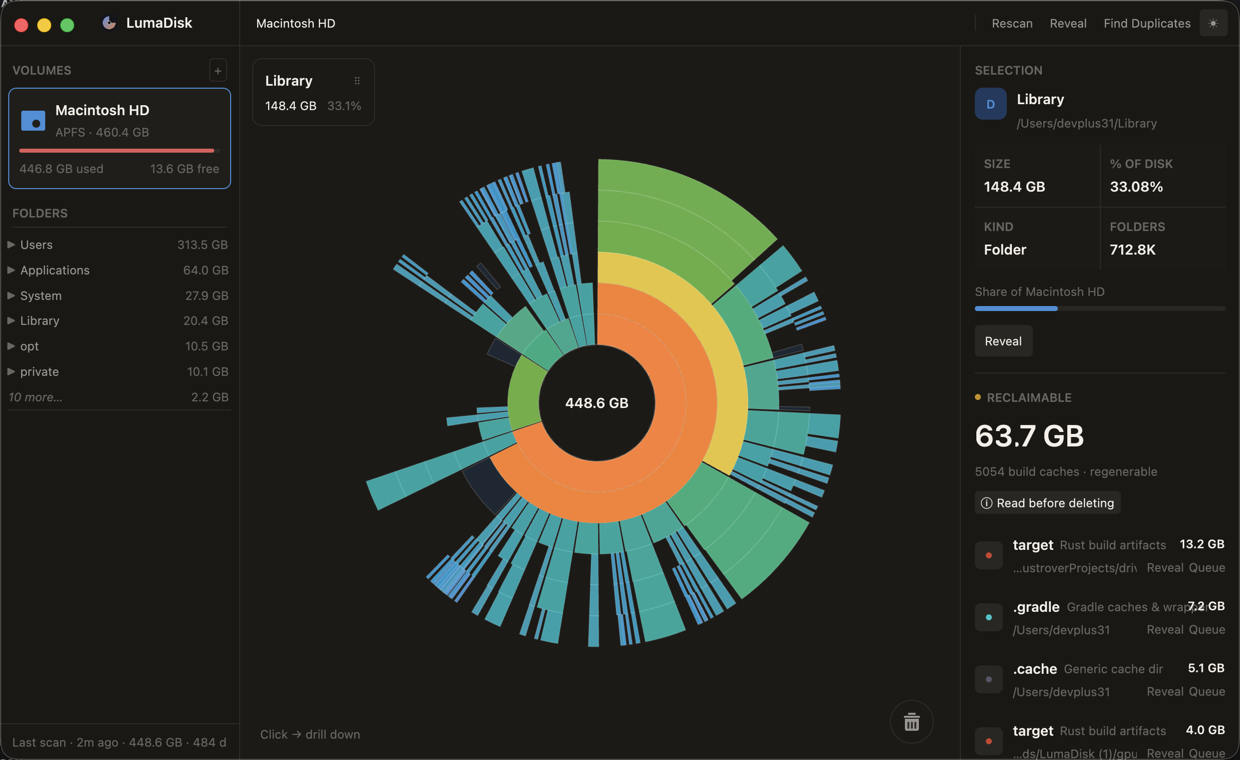Open Find Duplicates

click(1147, 23)
